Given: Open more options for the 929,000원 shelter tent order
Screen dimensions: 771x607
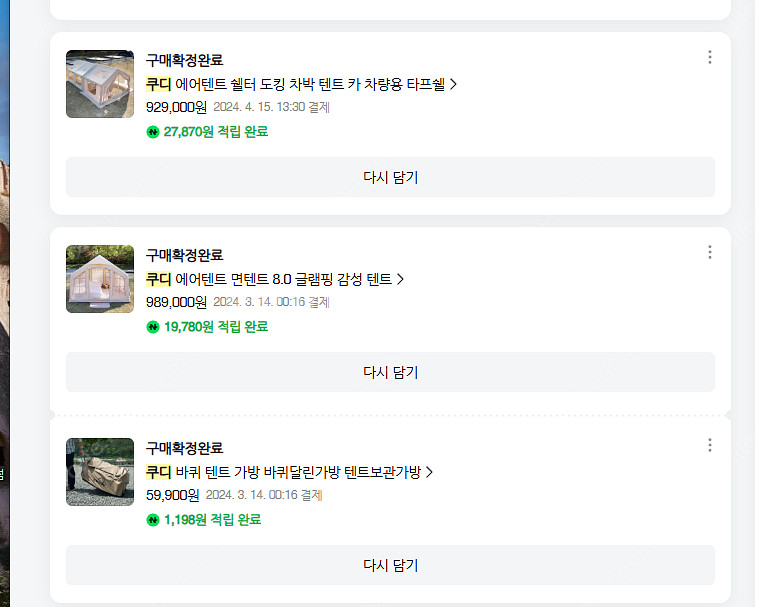Looking at the screenshot, I should (710, 57).
